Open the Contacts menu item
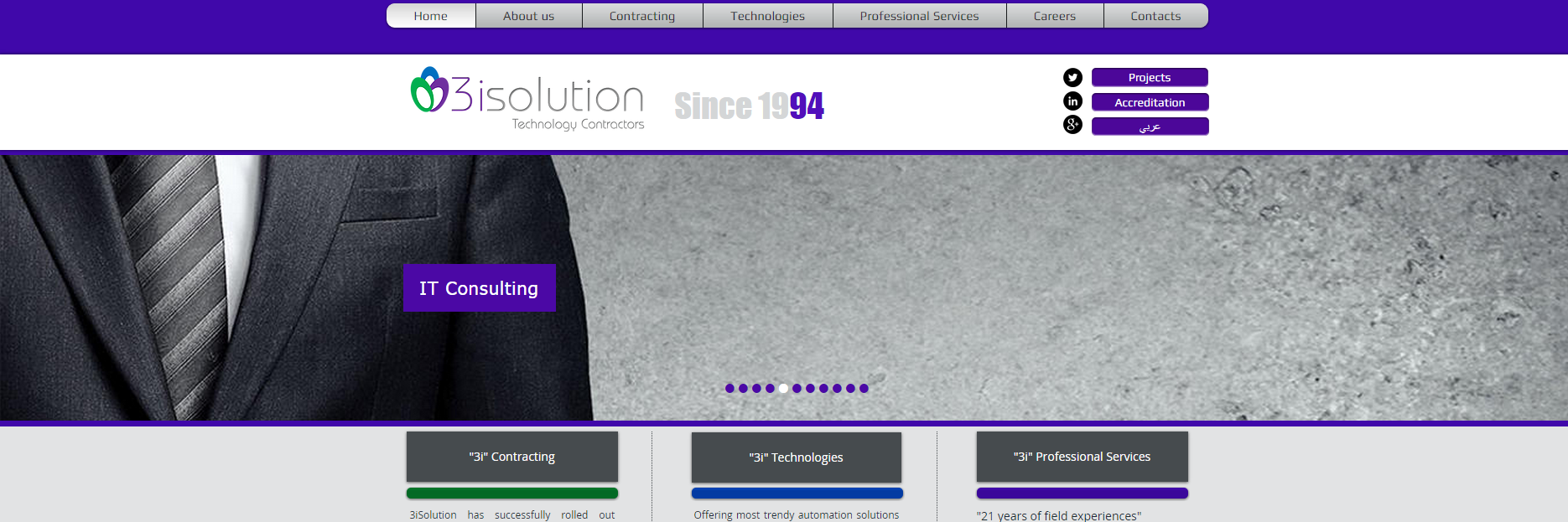 (x=1155, y=16)
